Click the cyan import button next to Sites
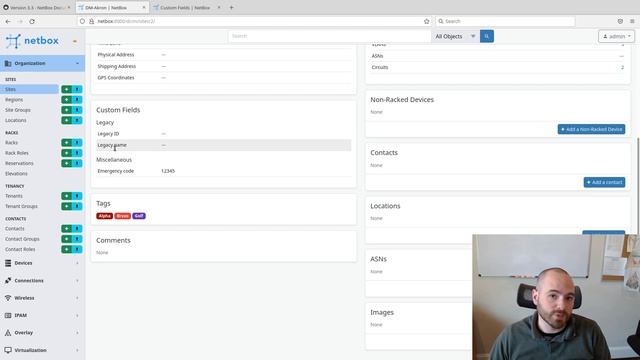This screenshot has width=640, height=360. [77, 89]
